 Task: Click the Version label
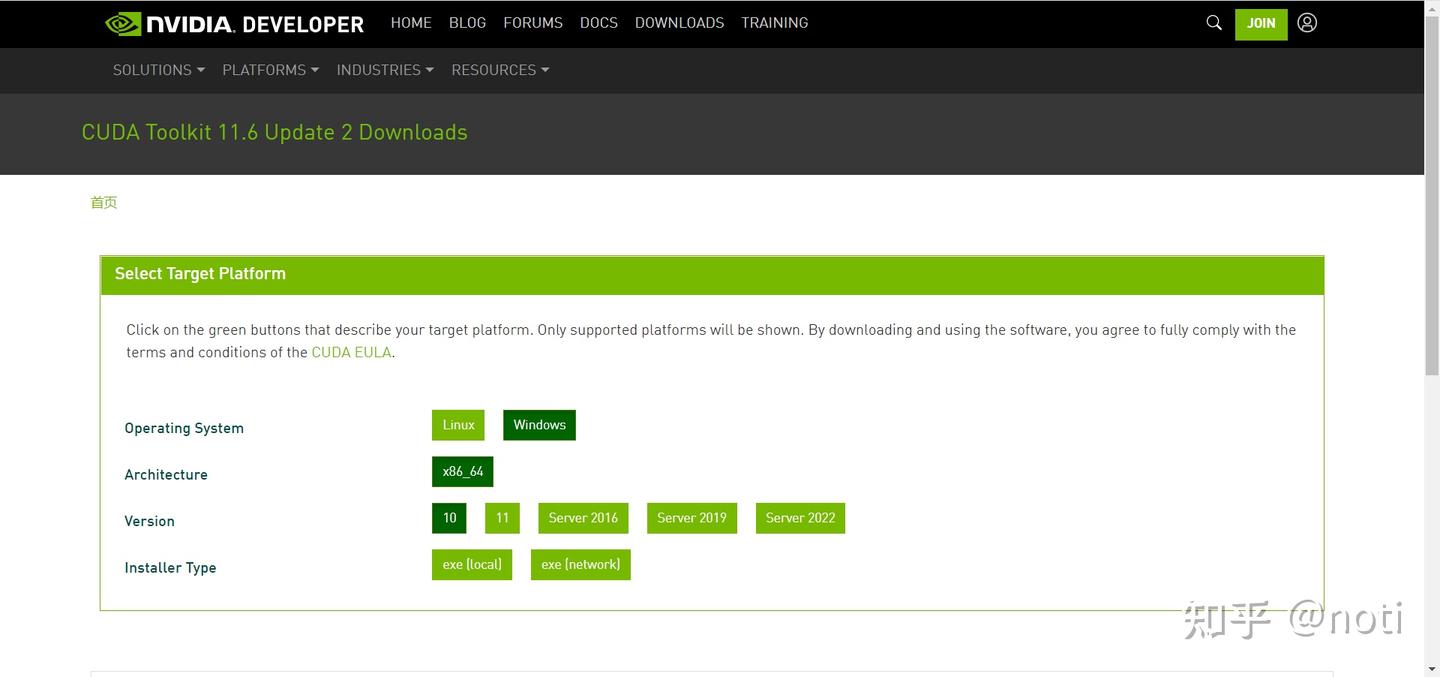tap(149, 521)
